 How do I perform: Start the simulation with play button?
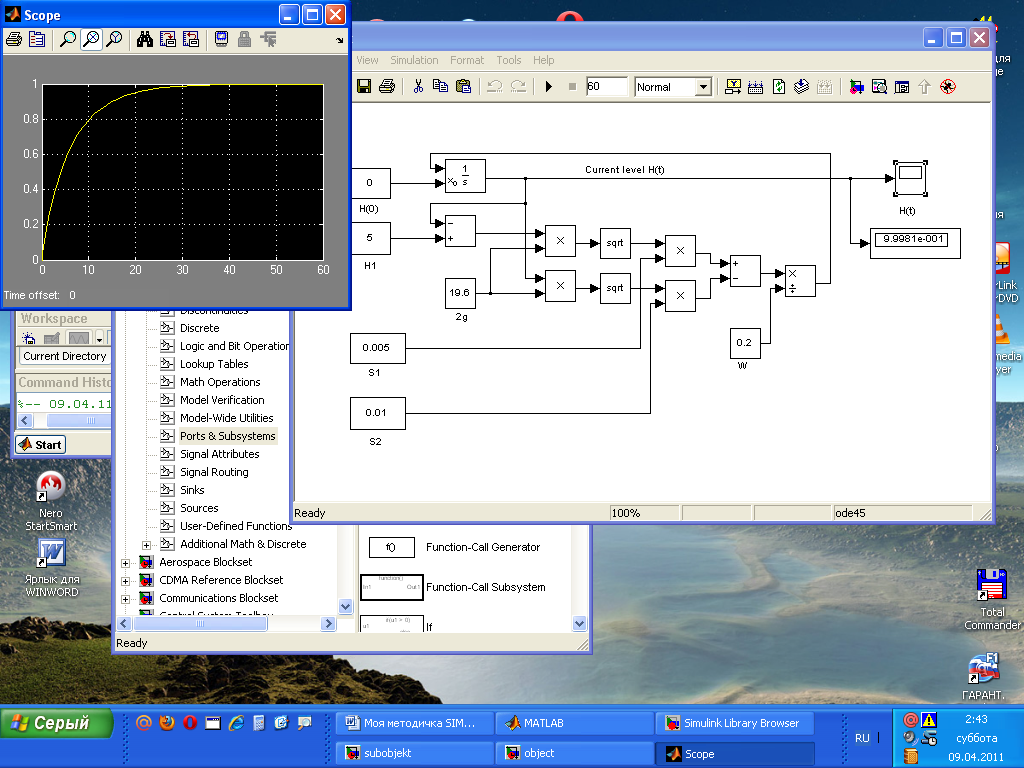pyautogui.click(x=549, y=86)
